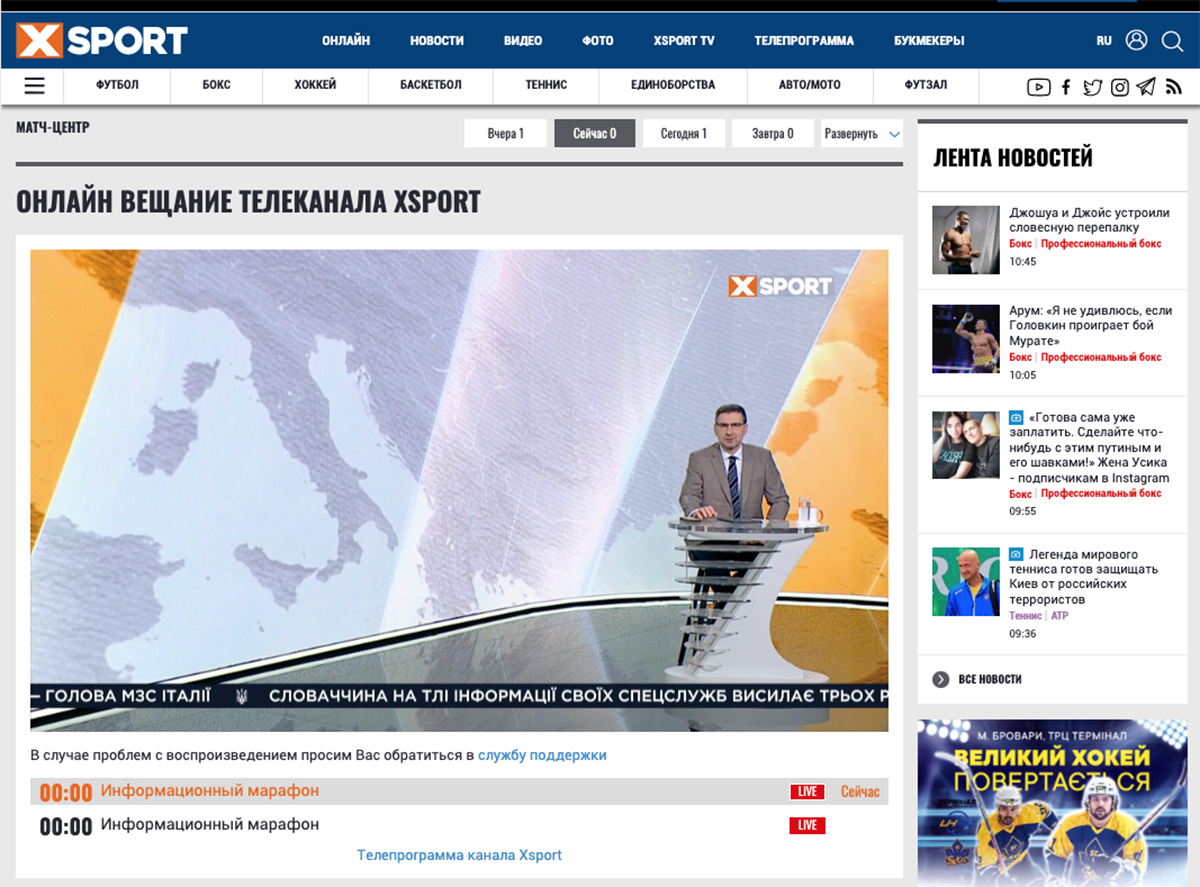Switch to Вчера 1 tab
The height and width of the screenshot is (887, 1200).
point(506,134)
